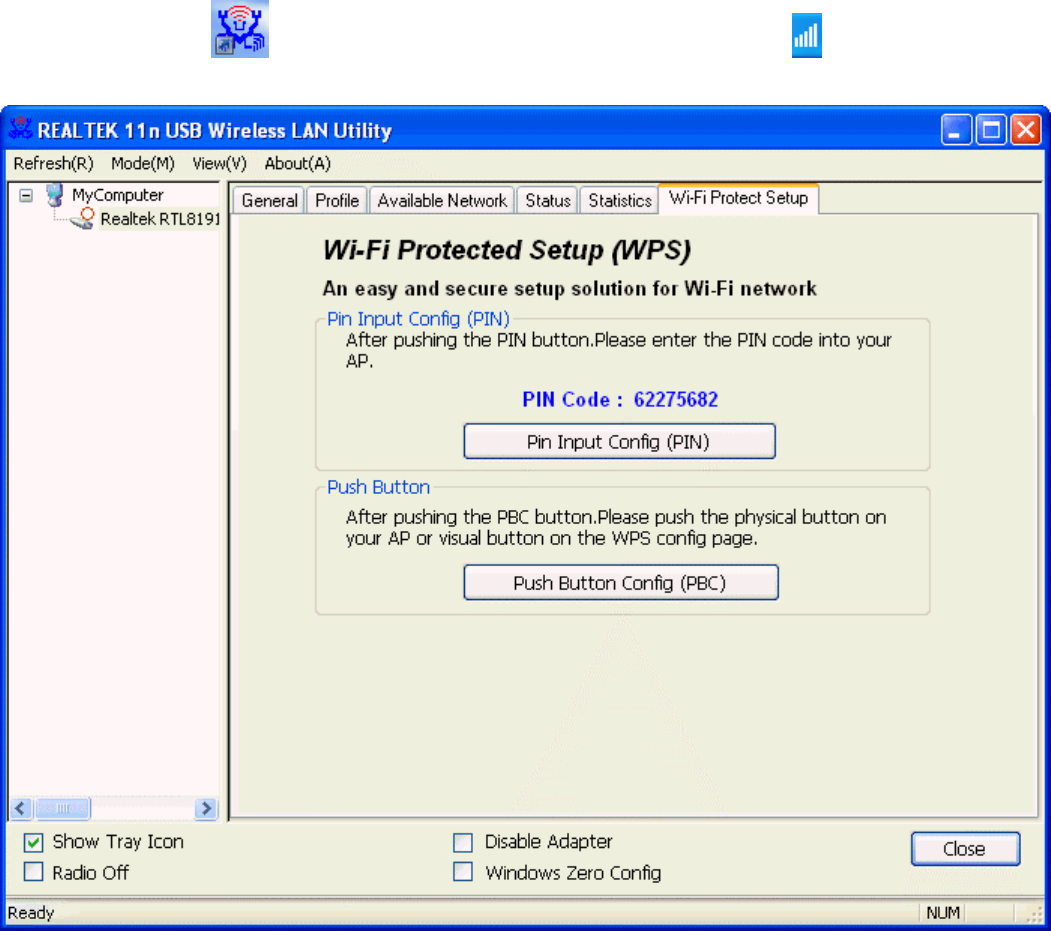This screenshot has width=1051, height=931.
Task: Open the Refresh(R) menu
Action: click(53, 164)
